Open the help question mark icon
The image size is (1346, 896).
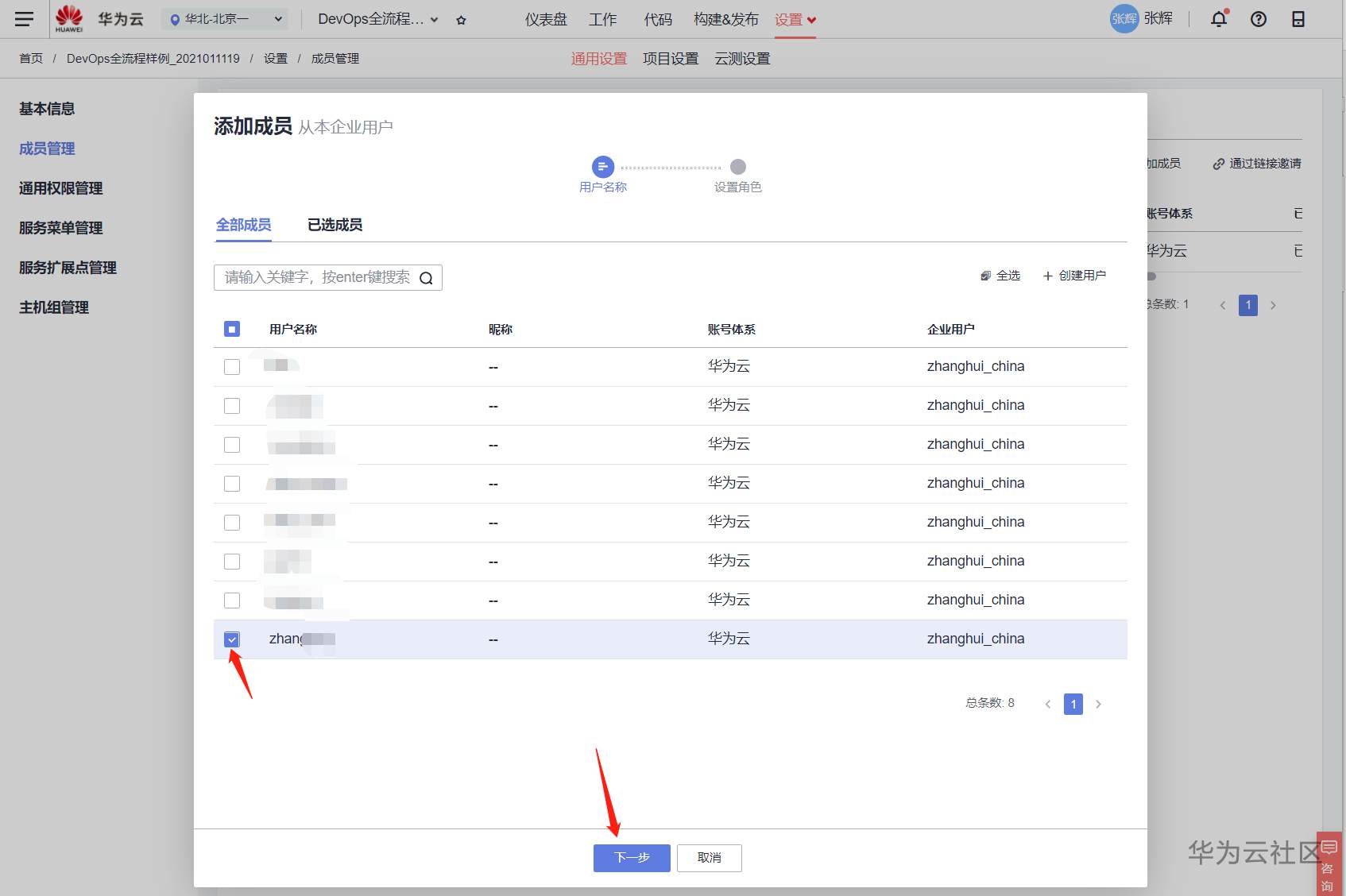[x=1259, y=19]
